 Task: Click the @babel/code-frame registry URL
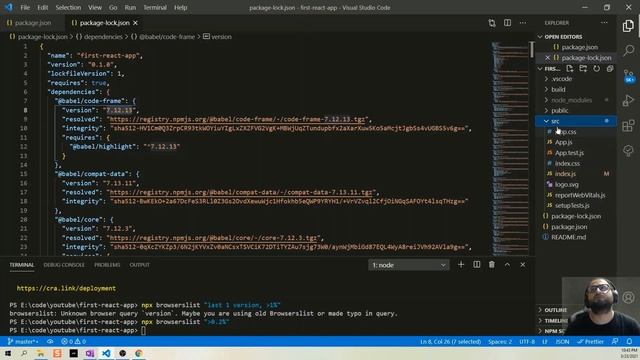[237, 119]
